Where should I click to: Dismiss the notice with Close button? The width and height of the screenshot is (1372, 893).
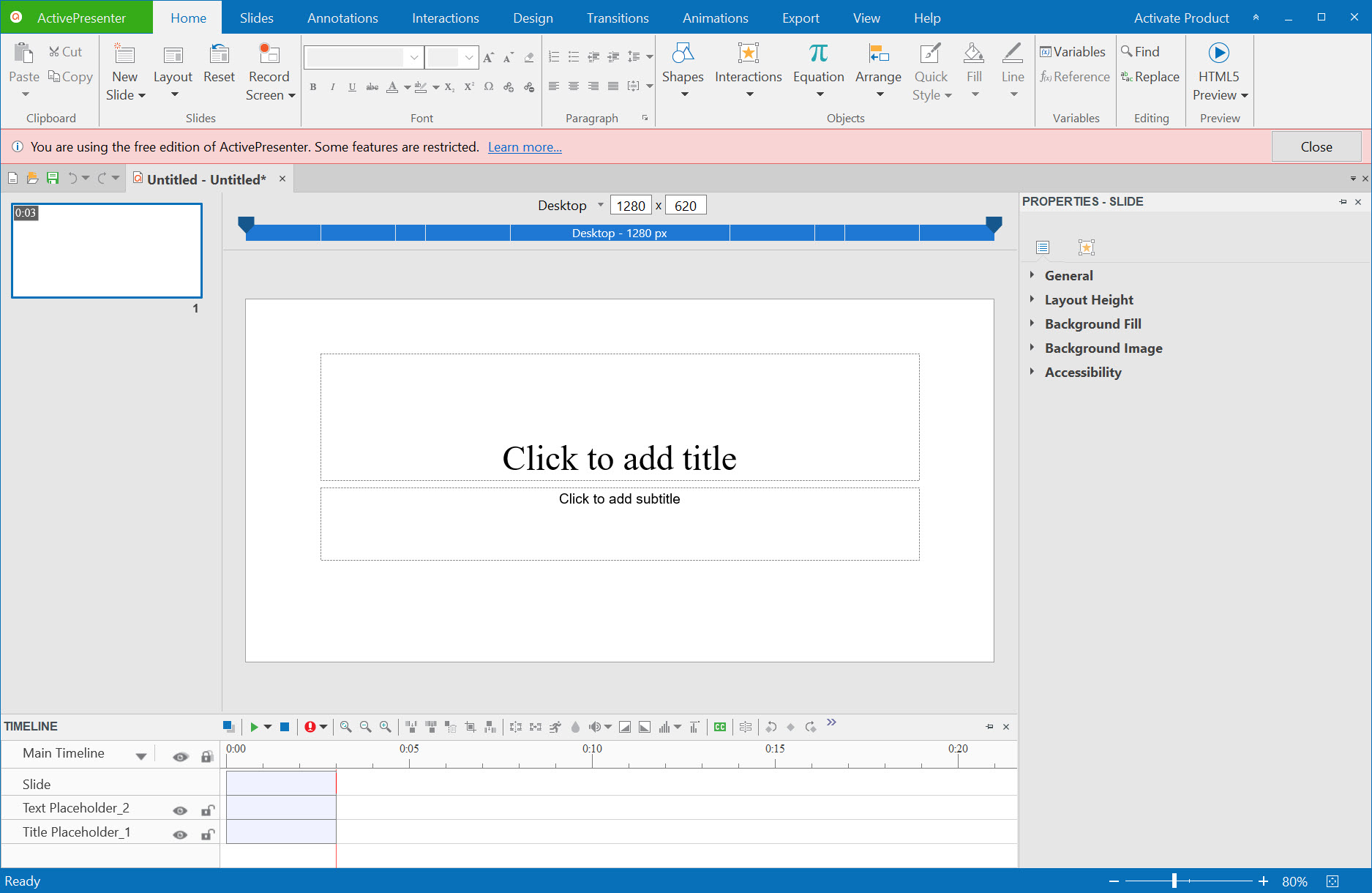(x=1316, y=147)
